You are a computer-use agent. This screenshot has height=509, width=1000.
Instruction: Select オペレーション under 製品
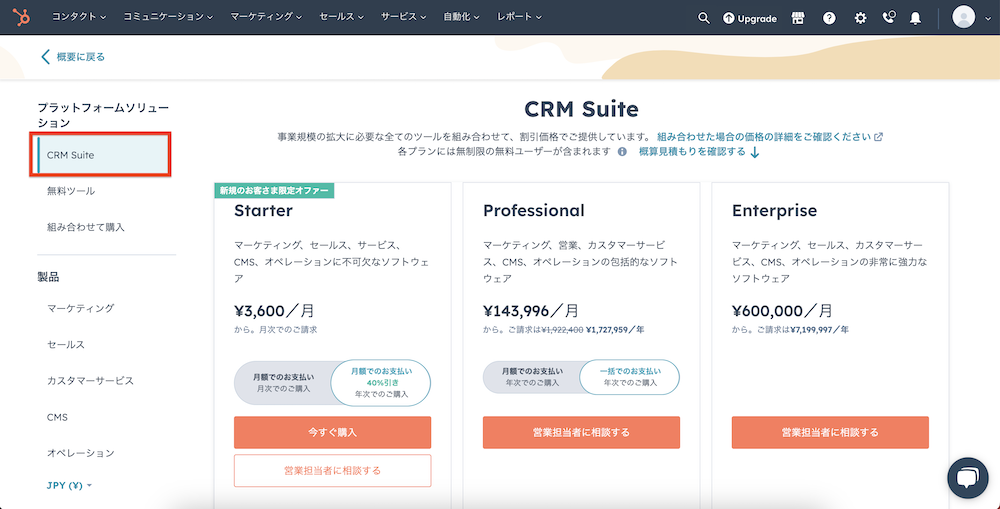coord(80,453)
